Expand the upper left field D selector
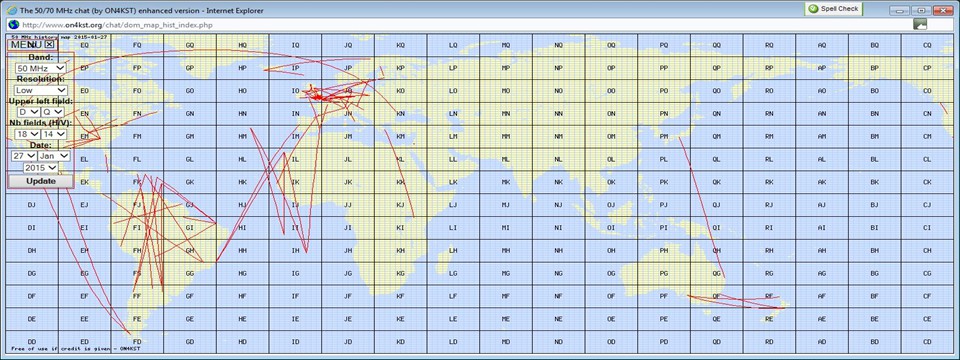The height and width of the screenshot is (360, 960). pos(29,112)
